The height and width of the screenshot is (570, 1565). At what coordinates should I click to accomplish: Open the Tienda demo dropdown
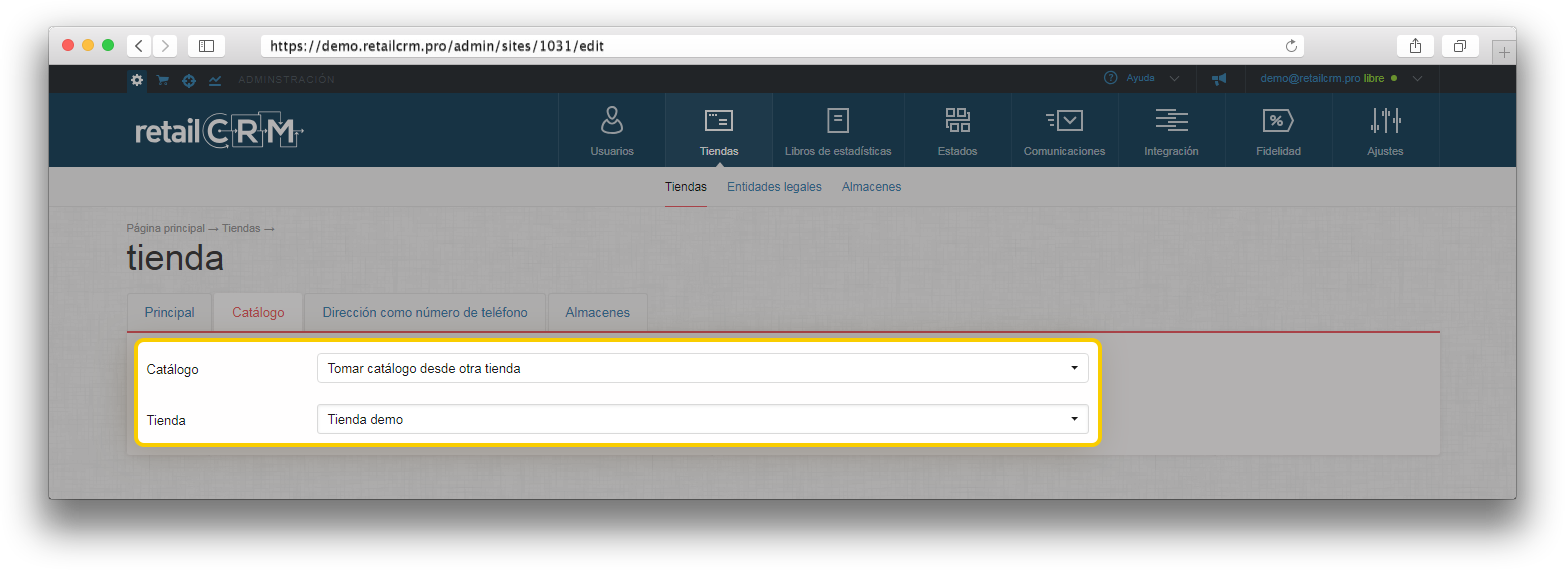[703, 419]
